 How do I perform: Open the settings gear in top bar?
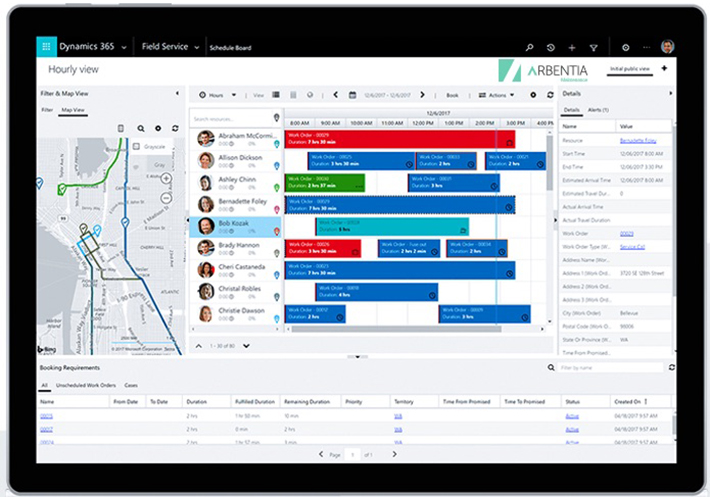tap(625, 47)
